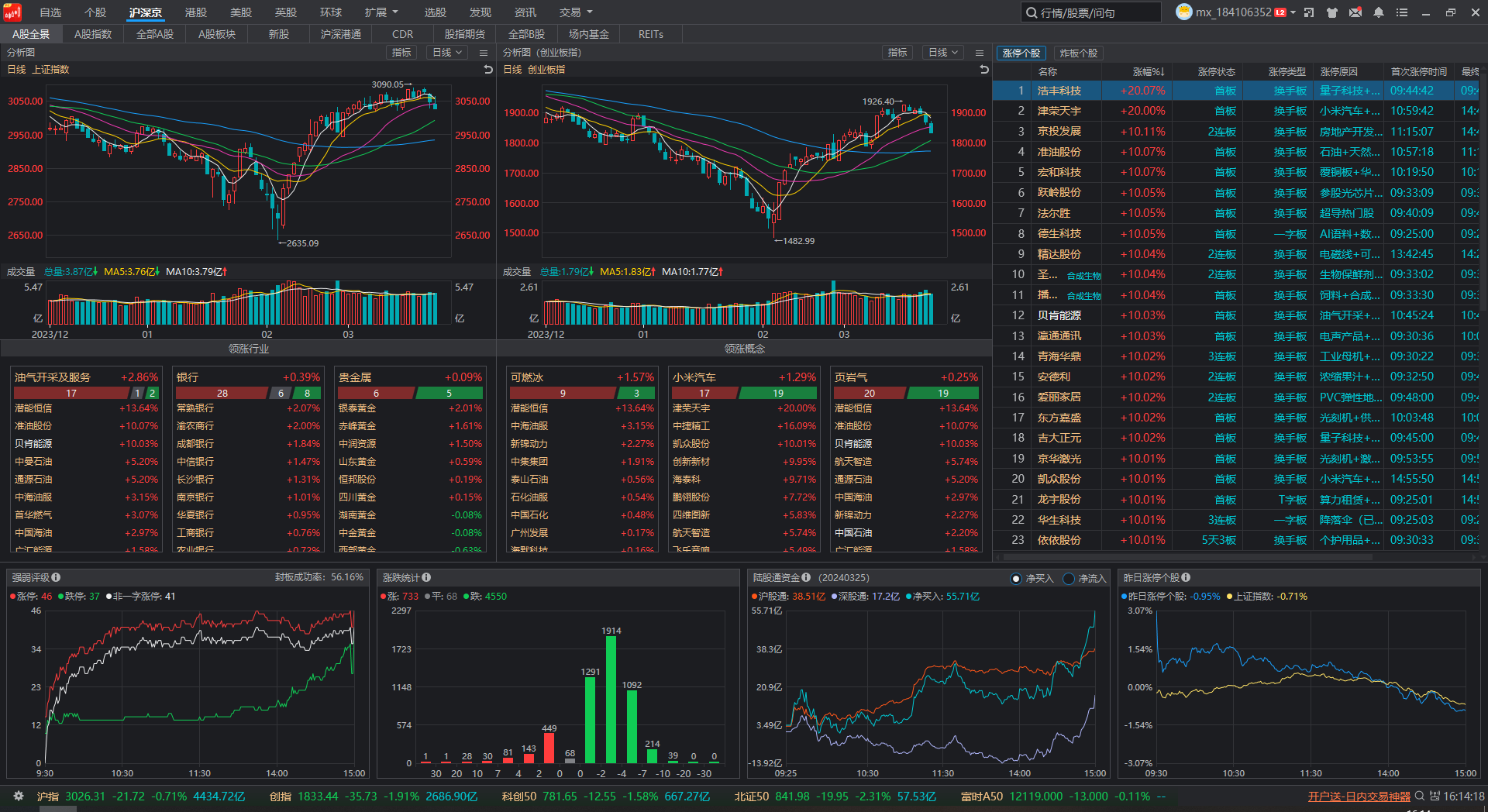1488x812 pixels.
Task: Open hamburger menu of 上证指数 analysis chart
Action: [484, 53]
